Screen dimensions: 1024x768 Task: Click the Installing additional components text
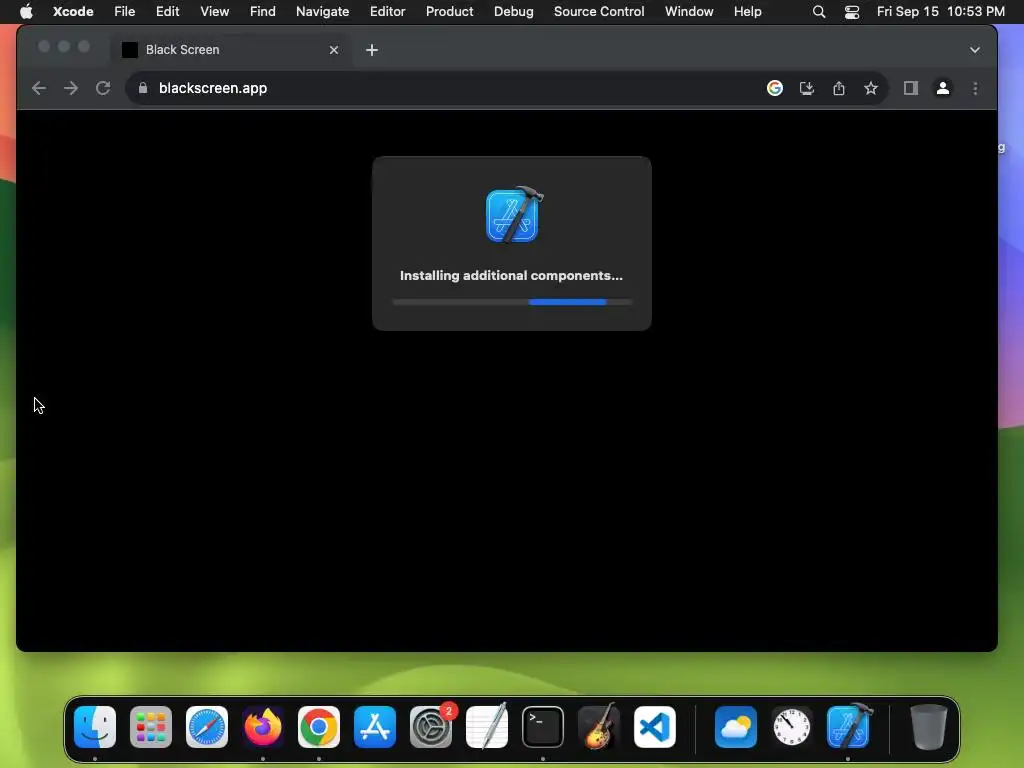point(511,276)
